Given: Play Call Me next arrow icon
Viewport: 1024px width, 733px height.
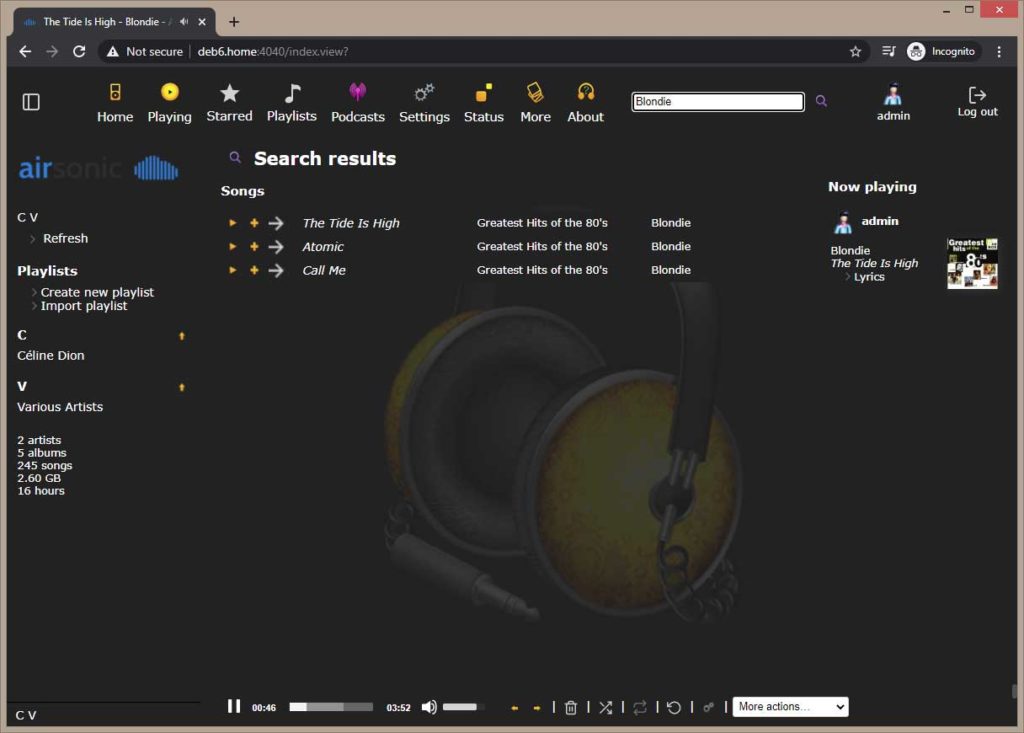Looking at the screenshot, I should click(x=276, y=270).
